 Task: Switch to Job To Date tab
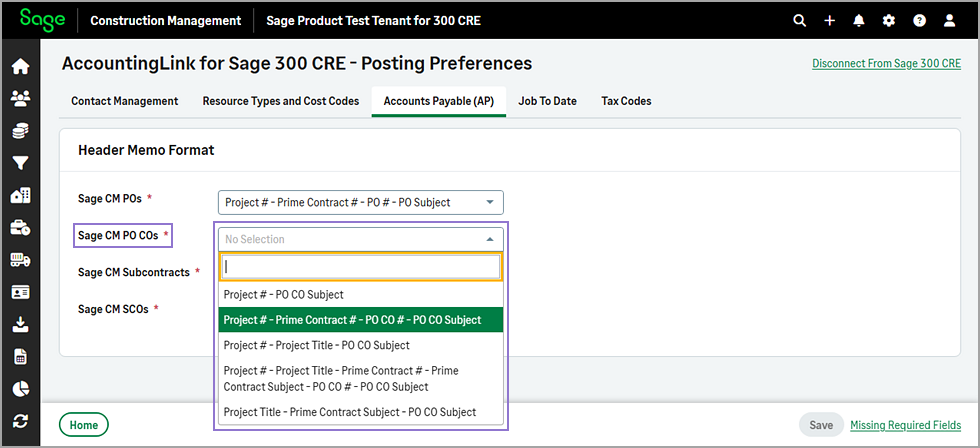pyautogui.click(x=548, y=101)
